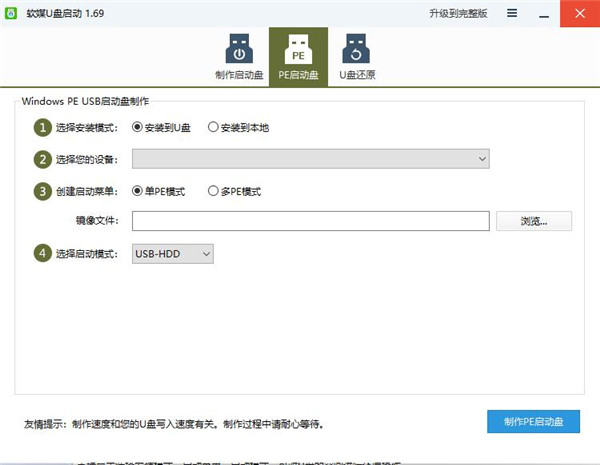Click the U盘还原 restore icon
Viewport: 600px width, 465px height.
[x=356, y=49]
